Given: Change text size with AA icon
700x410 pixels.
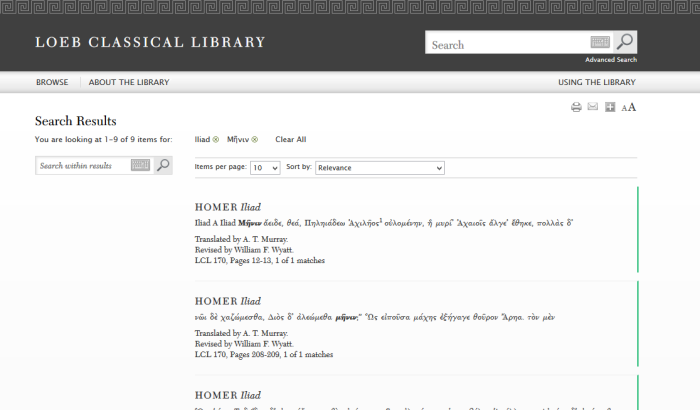Looking at the screenshot, I should point(629,107).
